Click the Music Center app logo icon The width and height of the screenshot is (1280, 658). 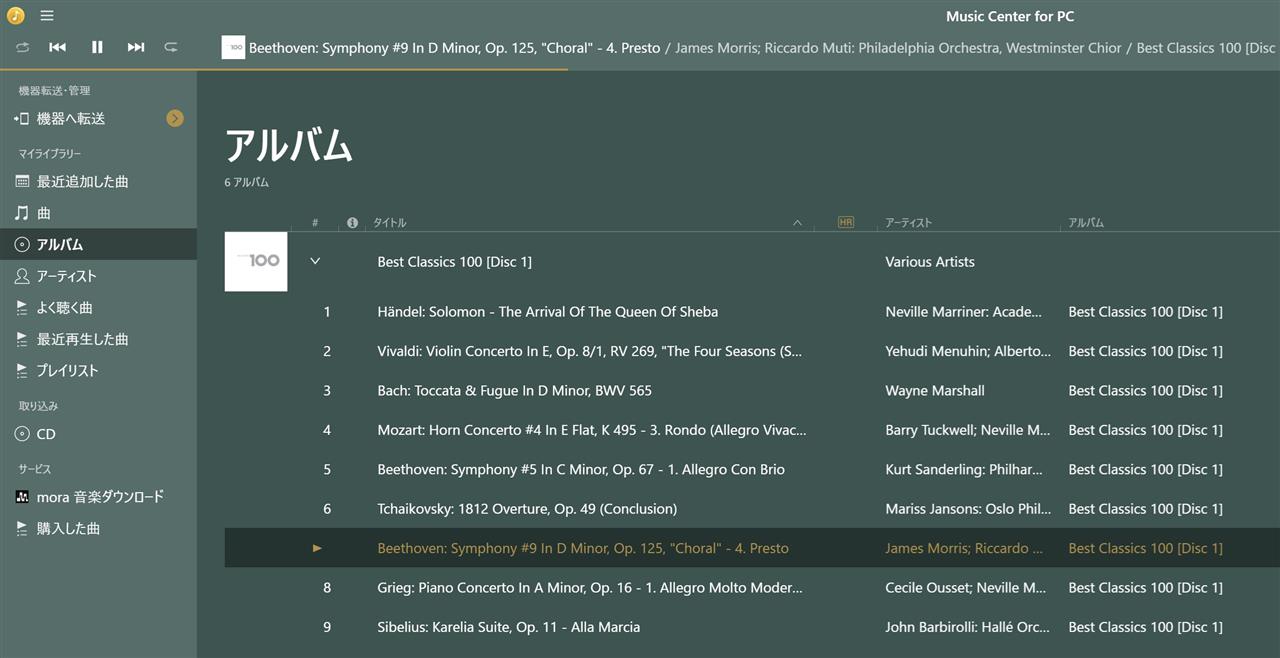coord(16,15)
